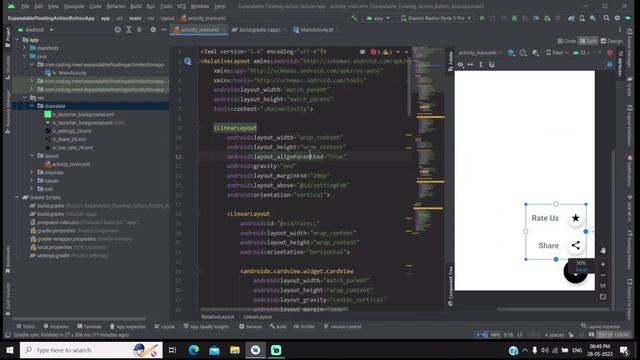Open the Logcat tool window
640x360 pixels.
pos(165,327)
